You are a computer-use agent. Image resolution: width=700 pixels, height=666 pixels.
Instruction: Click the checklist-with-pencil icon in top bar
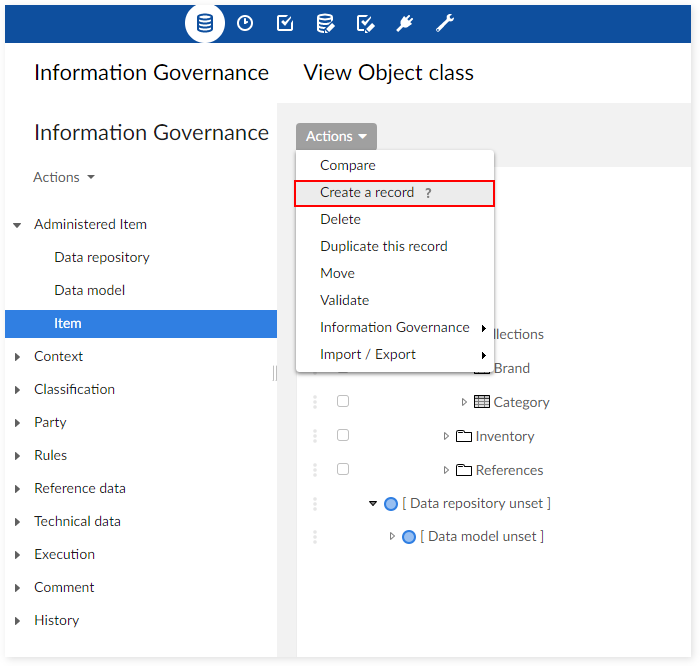365,23
